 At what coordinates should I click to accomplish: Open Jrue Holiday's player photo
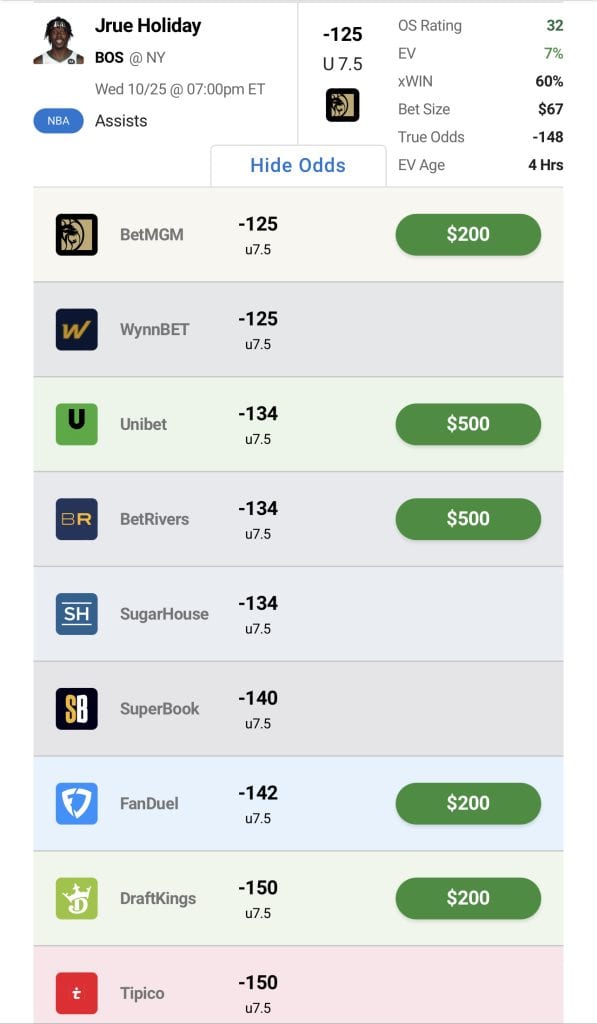(59, 40)
